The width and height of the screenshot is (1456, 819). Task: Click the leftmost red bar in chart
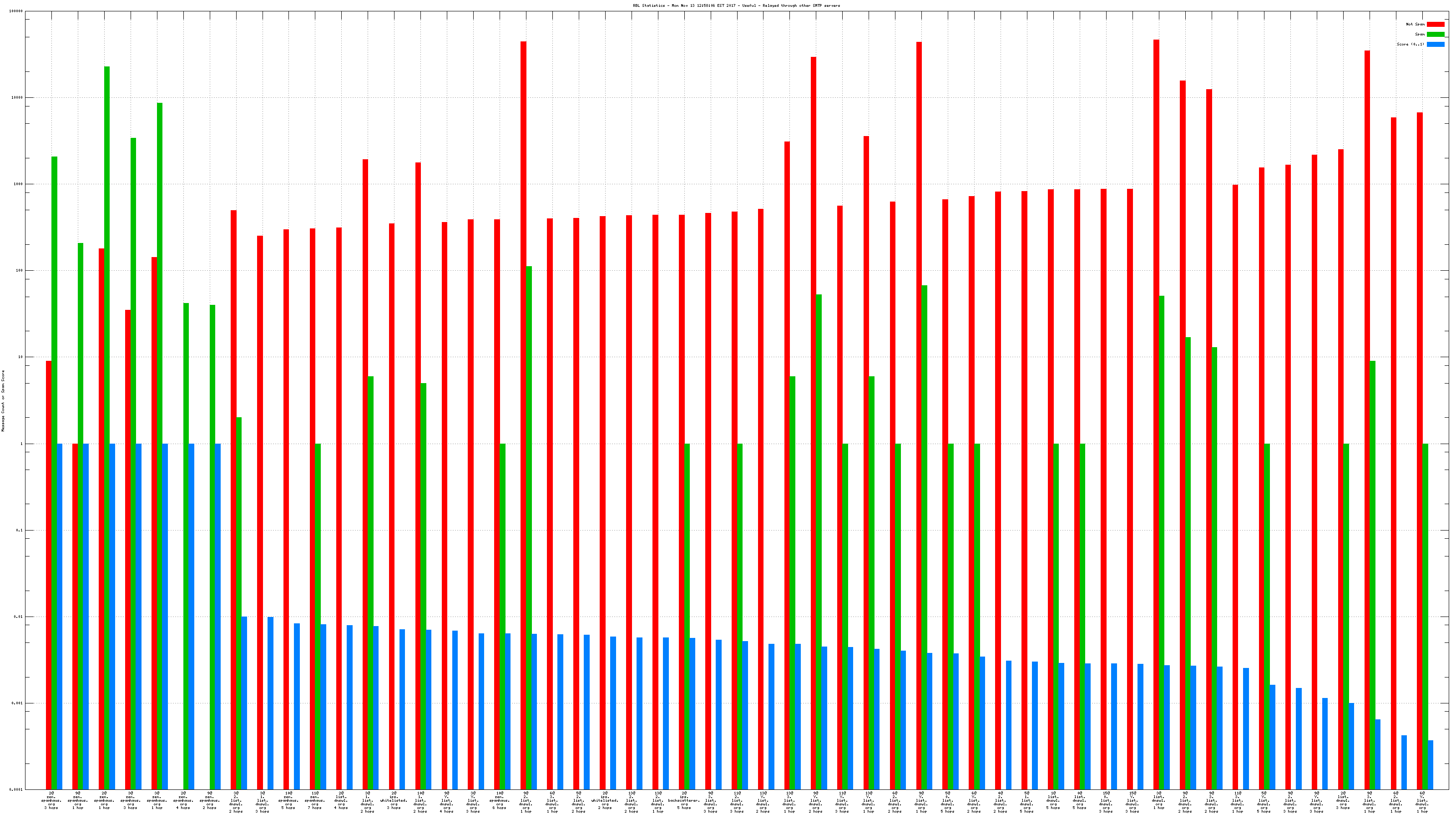click(x=49, y=565)
